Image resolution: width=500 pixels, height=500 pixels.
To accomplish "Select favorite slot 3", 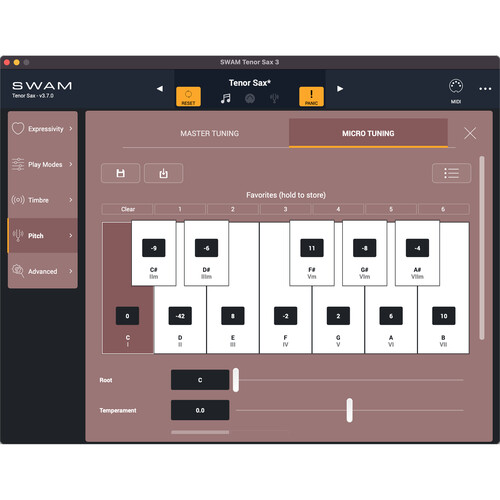I will pos(285,209).
